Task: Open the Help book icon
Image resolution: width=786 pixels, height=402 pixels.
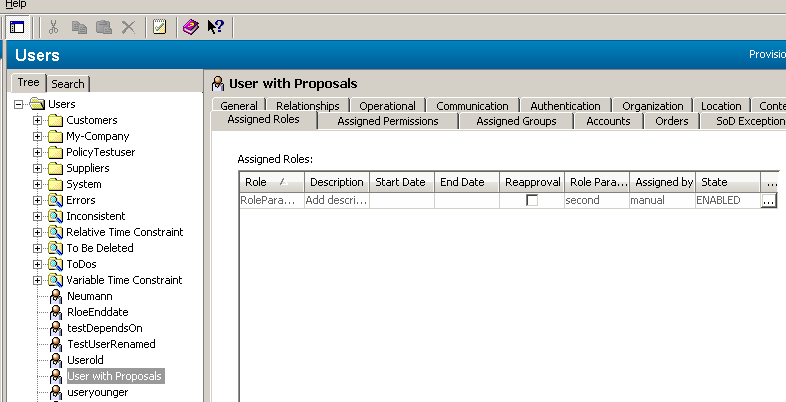Action: click(x=190, y=27)
